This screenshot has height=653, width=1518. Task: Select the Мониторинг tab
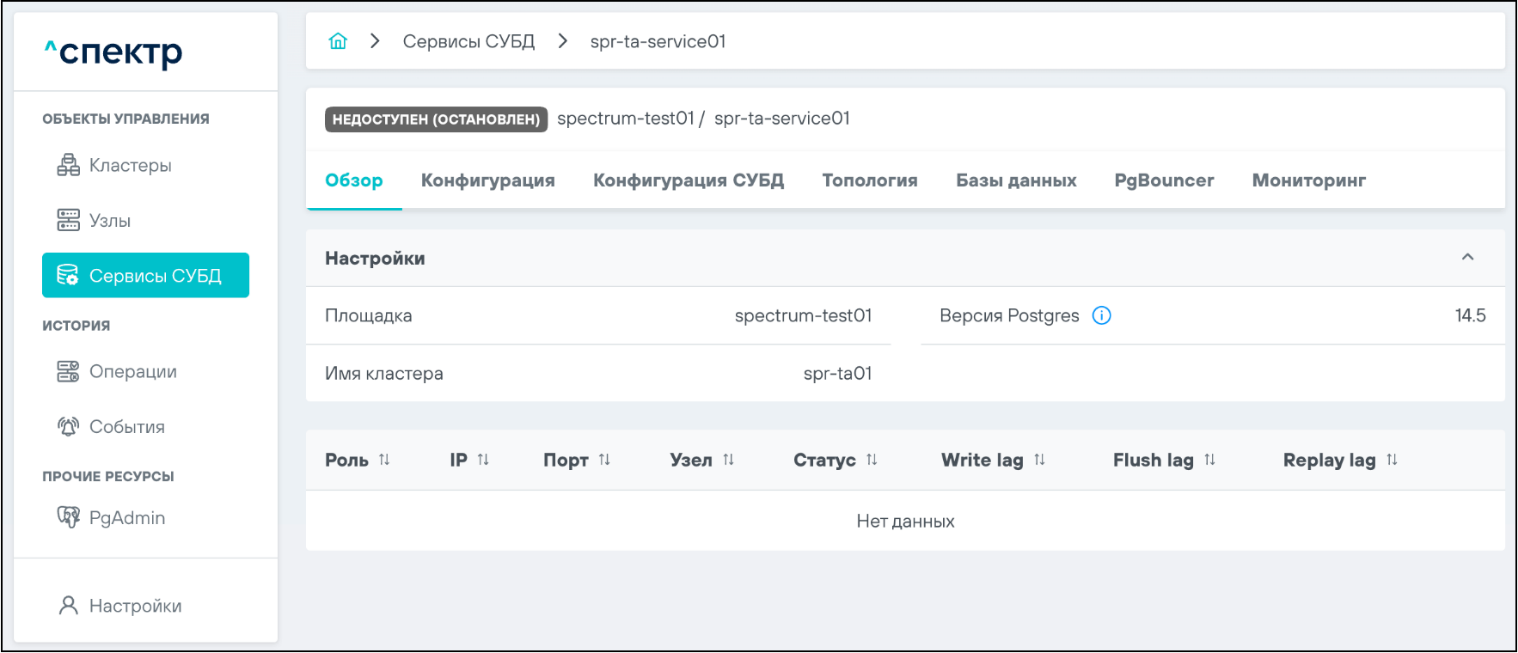[x=1308, y=181]
